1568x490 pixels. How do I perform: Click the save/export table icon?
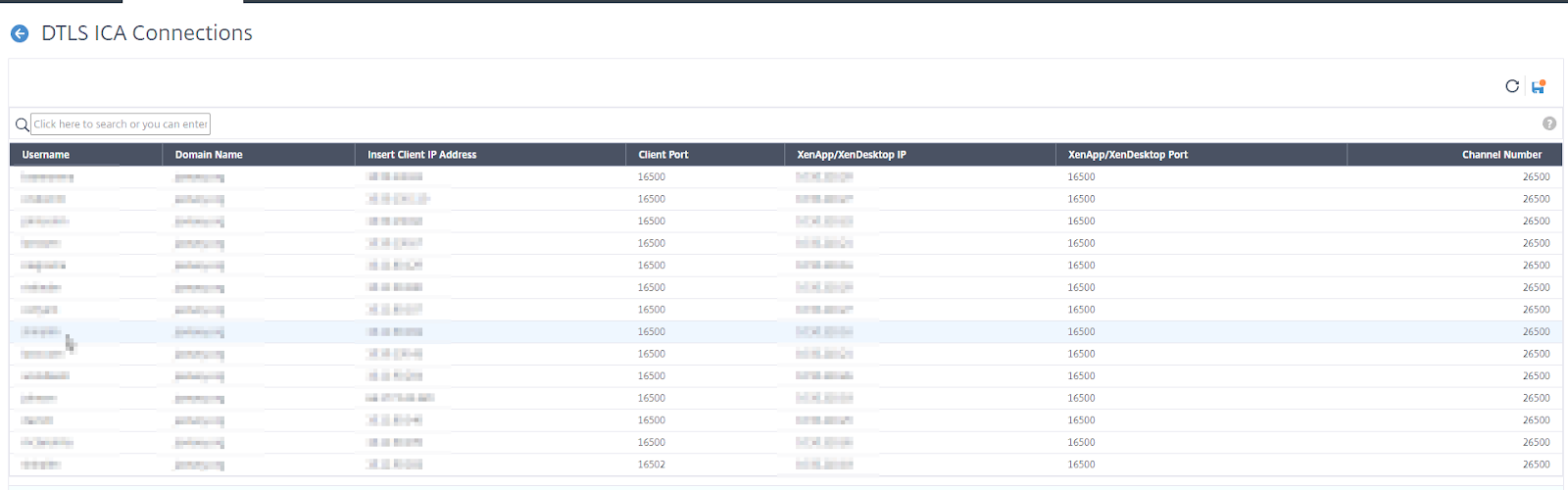click(1539, 86)
